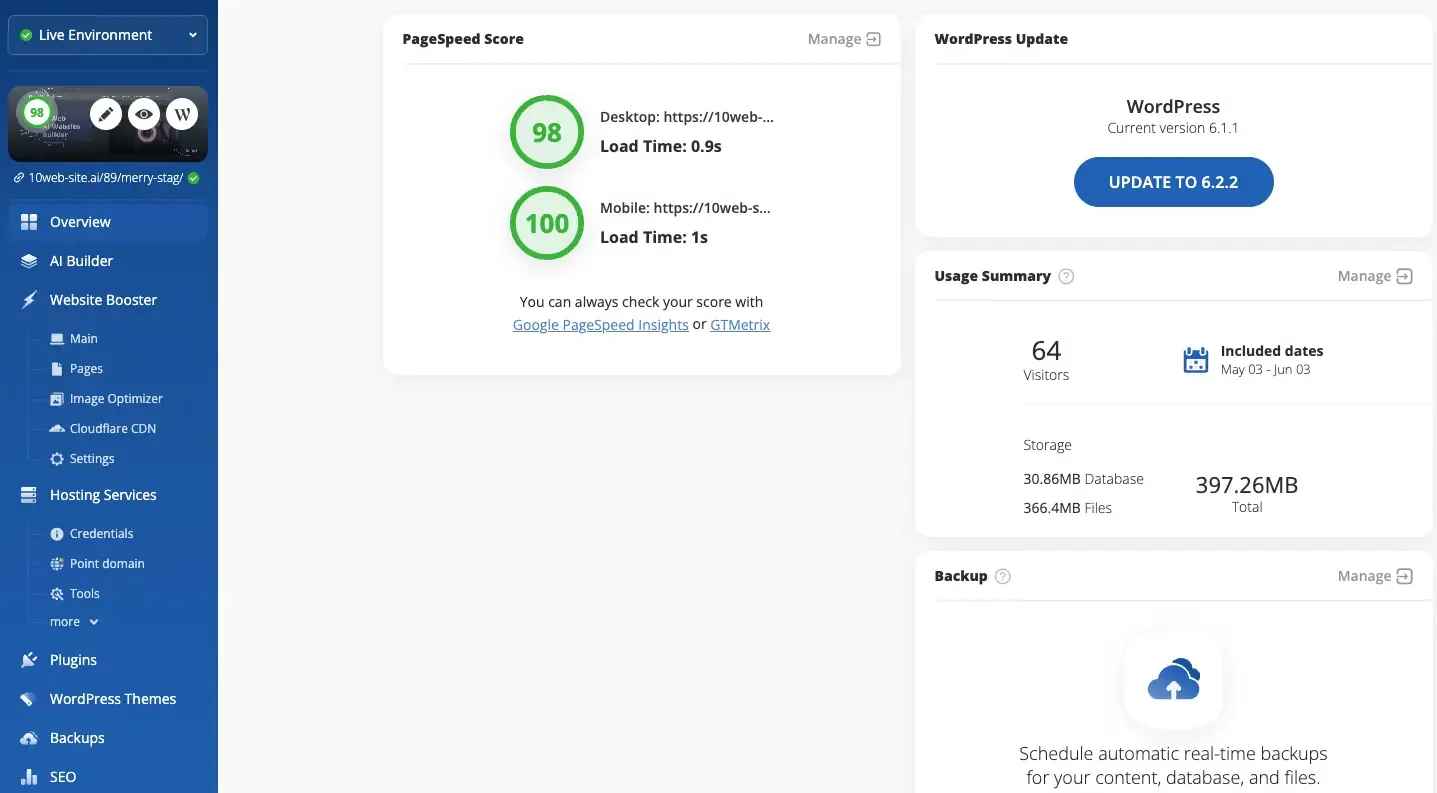The height and width of the screenshot is (793, 1437).
Task: Click the green verified check beside site URL
Action: [x=194, y=178]
